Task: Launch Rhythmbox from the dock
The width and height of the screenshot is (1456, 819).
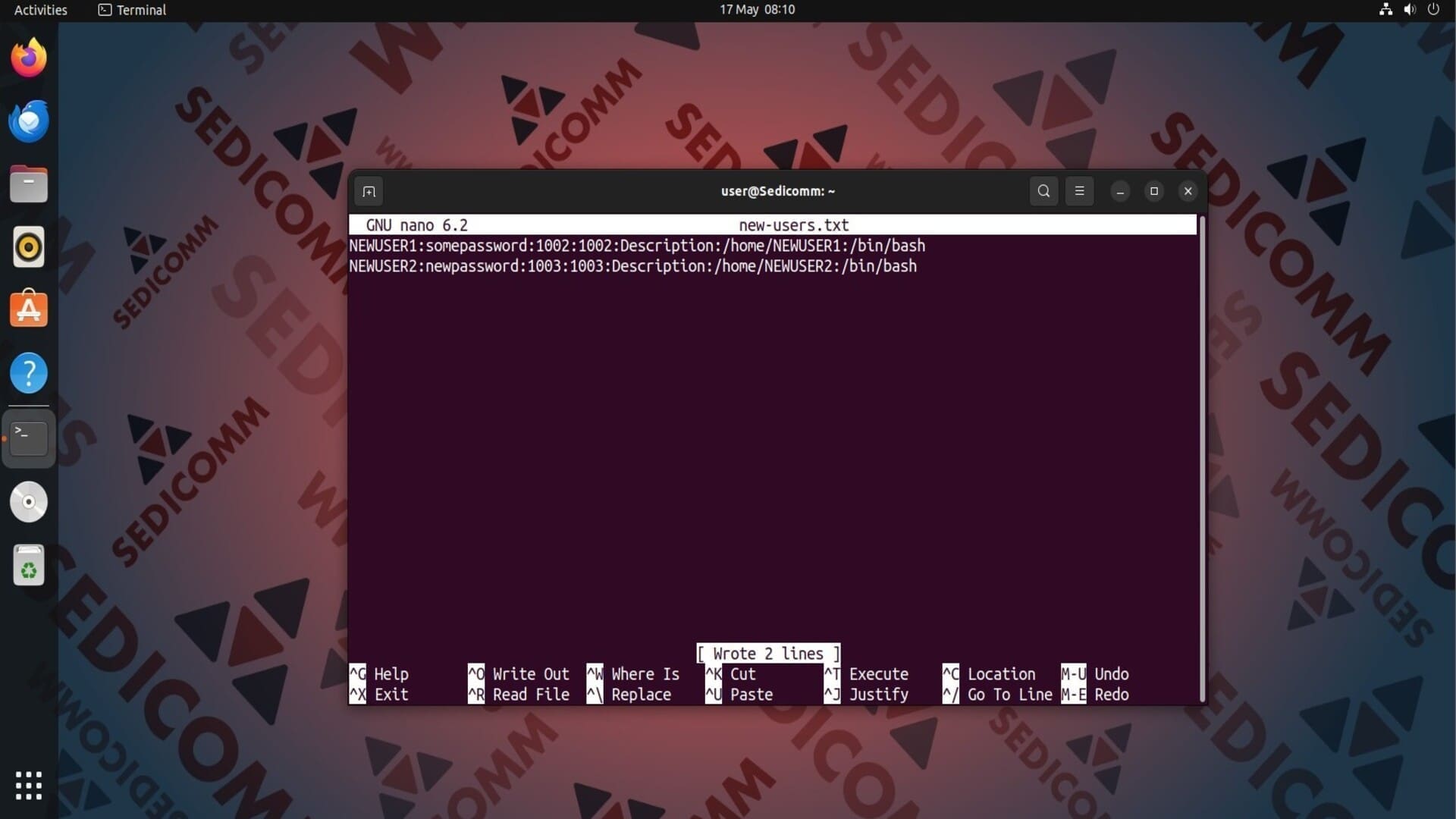Action: coord(29,247)
